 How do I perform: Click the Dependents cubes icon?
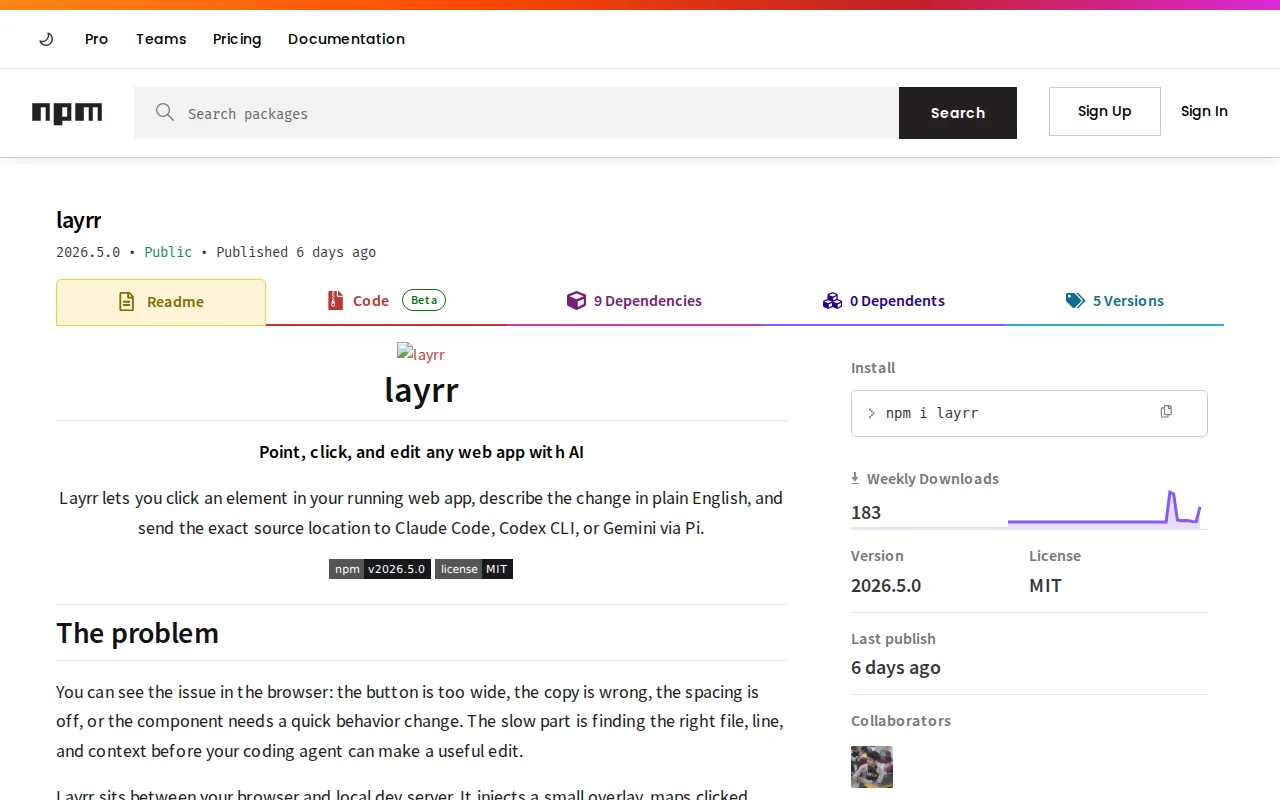coord(832,300)
